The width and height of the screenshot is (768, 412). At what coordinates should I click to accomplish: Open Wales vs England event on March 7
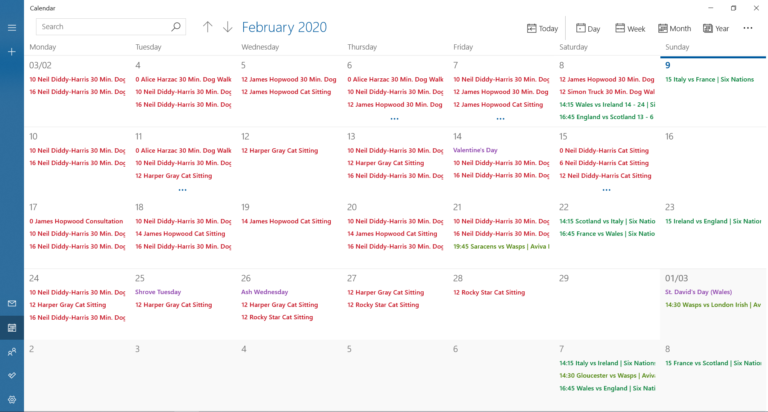click(607, 388)
